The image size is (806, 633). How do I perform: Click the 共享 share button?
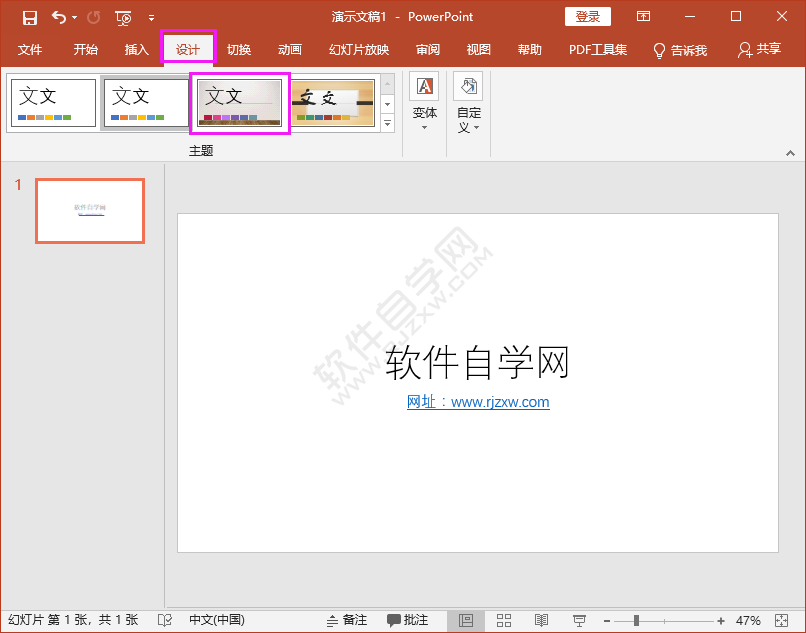tap(760, 50)
